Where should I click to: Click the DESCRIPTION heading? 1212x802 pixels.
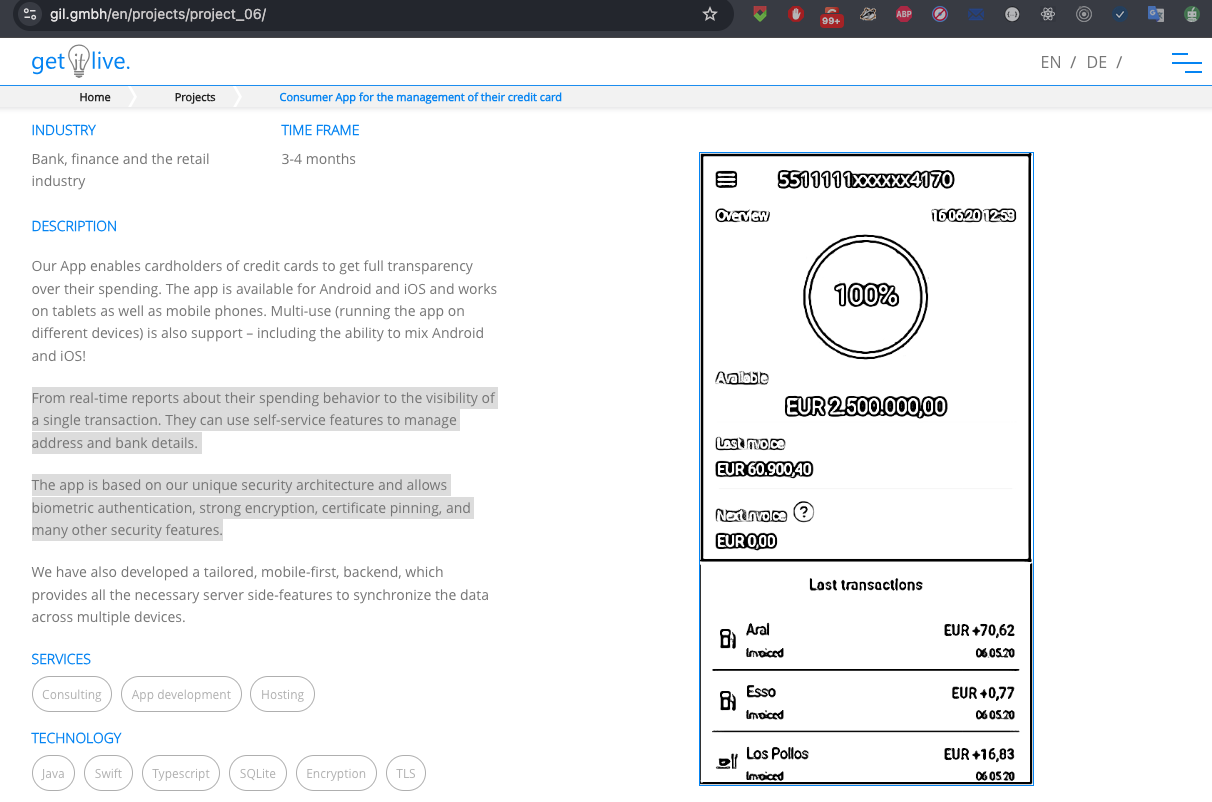click(74, 226)
